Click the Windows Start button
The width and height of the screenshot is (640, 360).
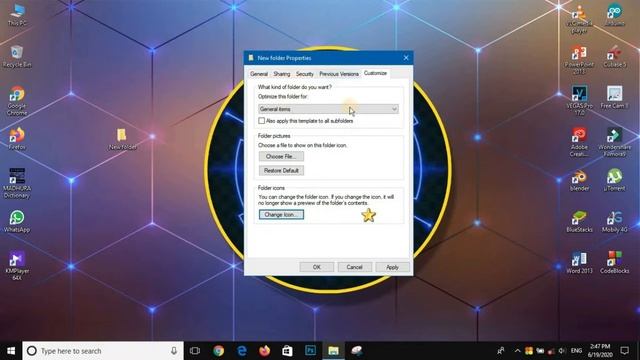(11, 351)
